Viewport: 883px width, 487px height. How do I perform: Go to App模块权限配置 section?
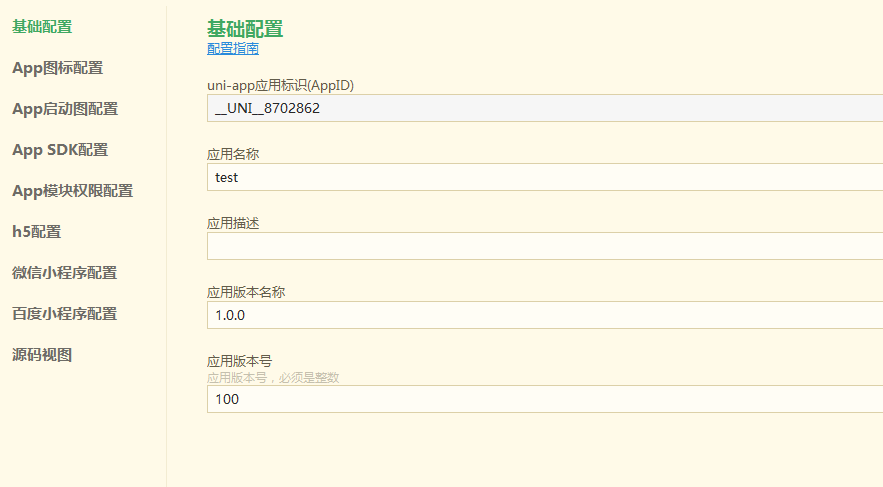click(73, 191)
